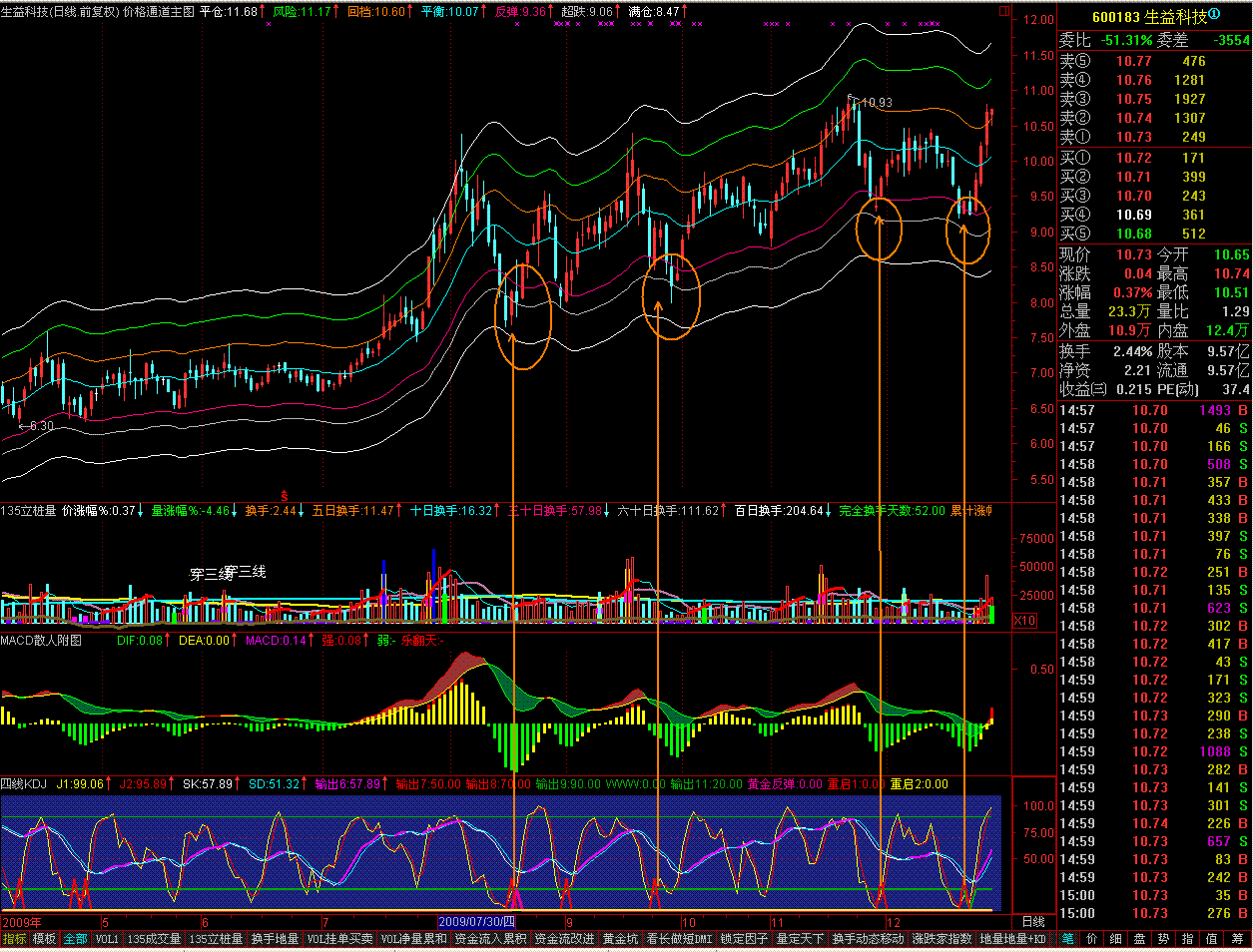Select the 指标 indicator tab
The height and width of the screenshot is (952, 1253).
click(14, 939)
